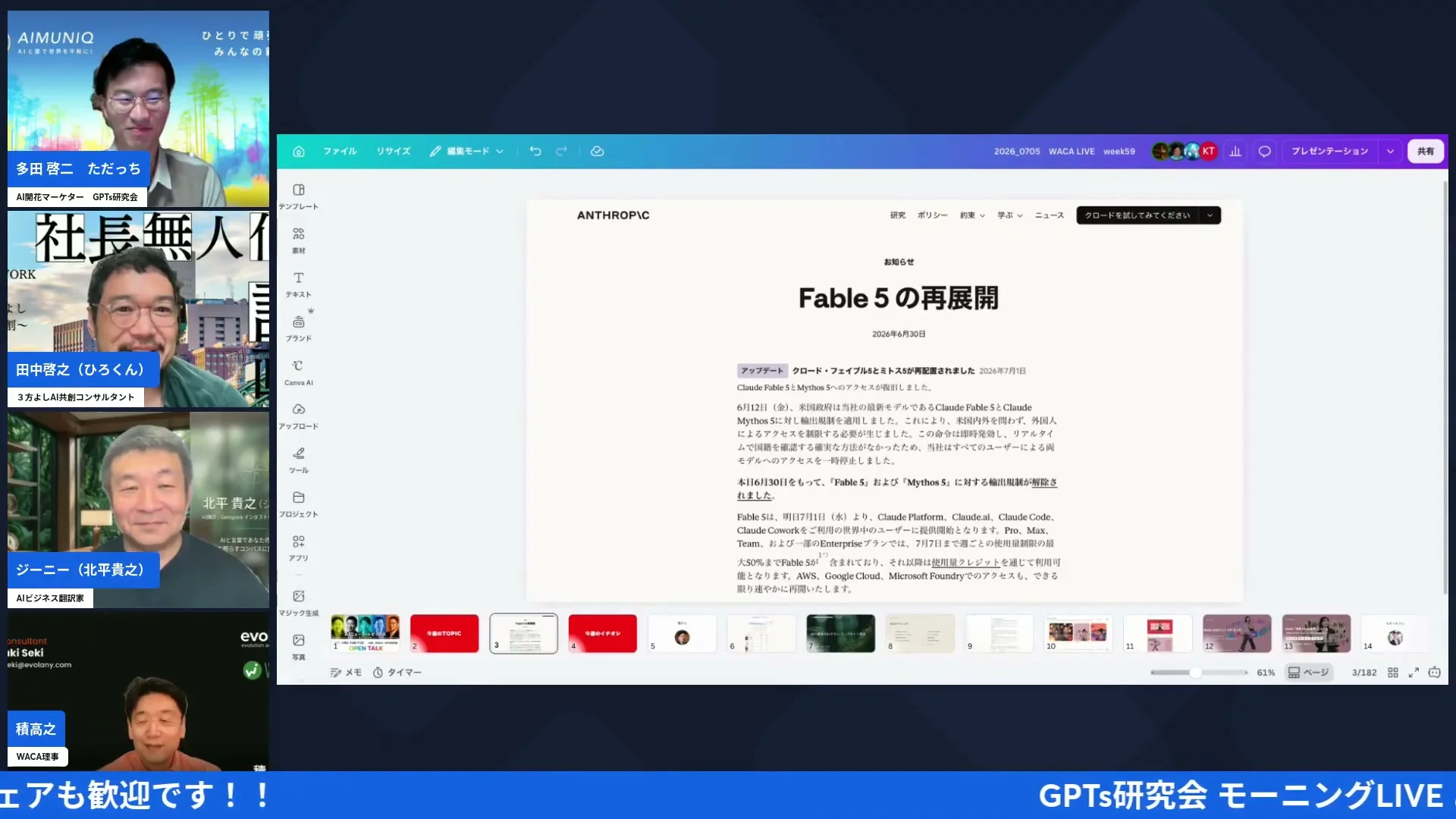Expand 学ぶ dropdown in slide navigation
The width and height of the screenshot is (1456, 819).
point(1010,215)
